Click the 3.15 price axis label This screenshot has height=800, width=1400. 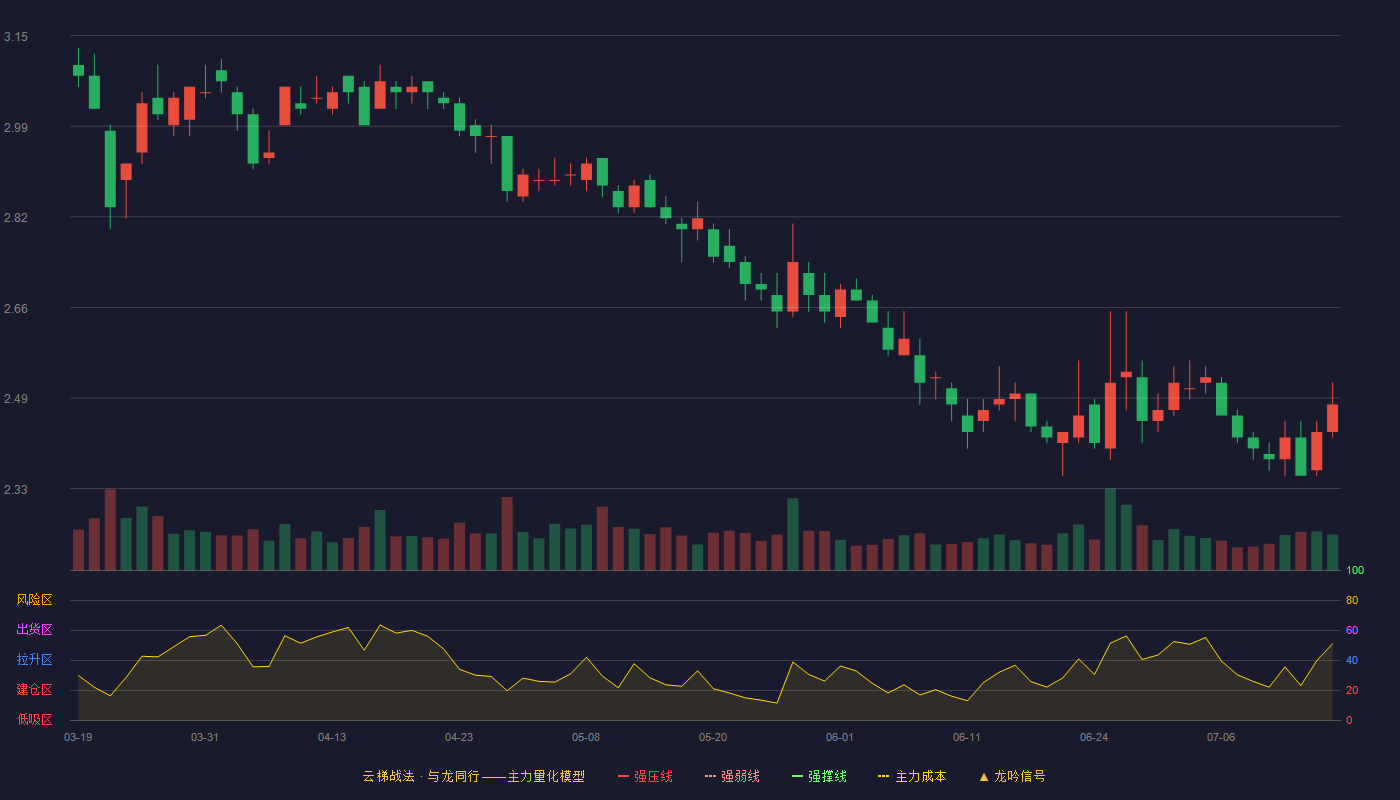pos(16,37)
